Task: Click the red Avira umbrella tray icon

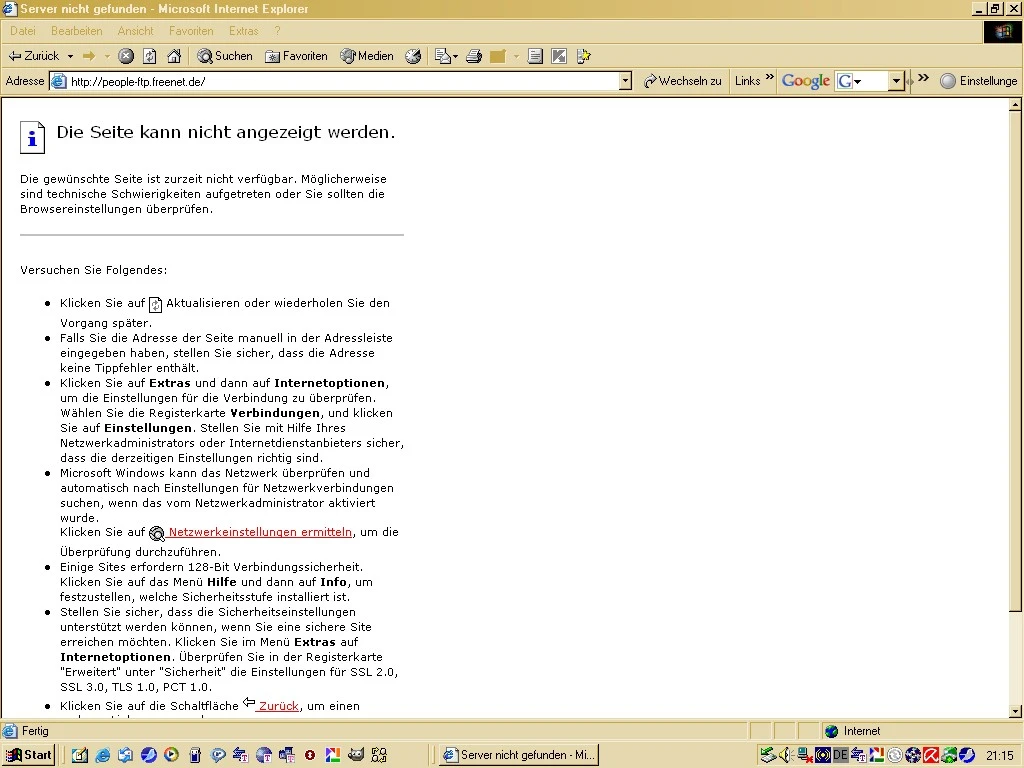Action: click(x=931, y=756)
